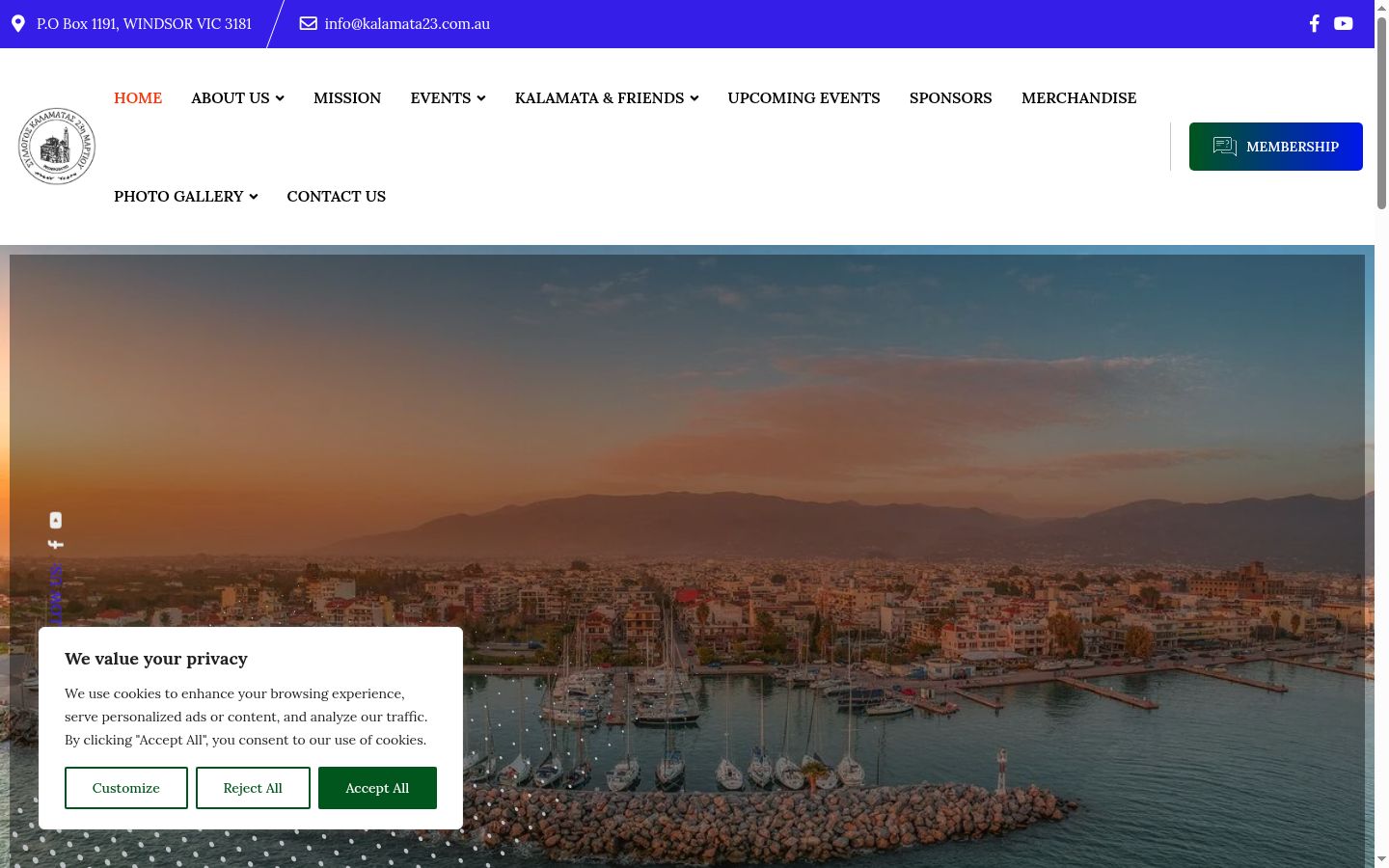Click the Membership button
This screenshot has width=1389, height=868.
(1275, 147)
